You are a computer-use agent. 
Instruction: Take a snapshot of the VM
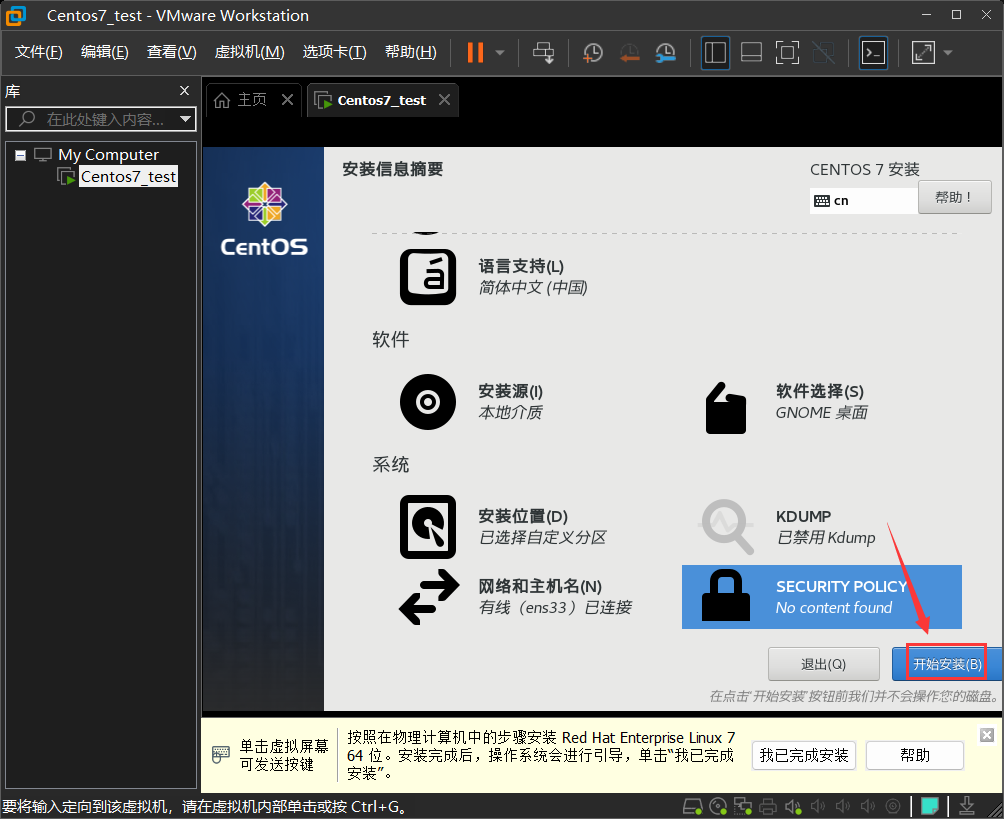(593, 53)
